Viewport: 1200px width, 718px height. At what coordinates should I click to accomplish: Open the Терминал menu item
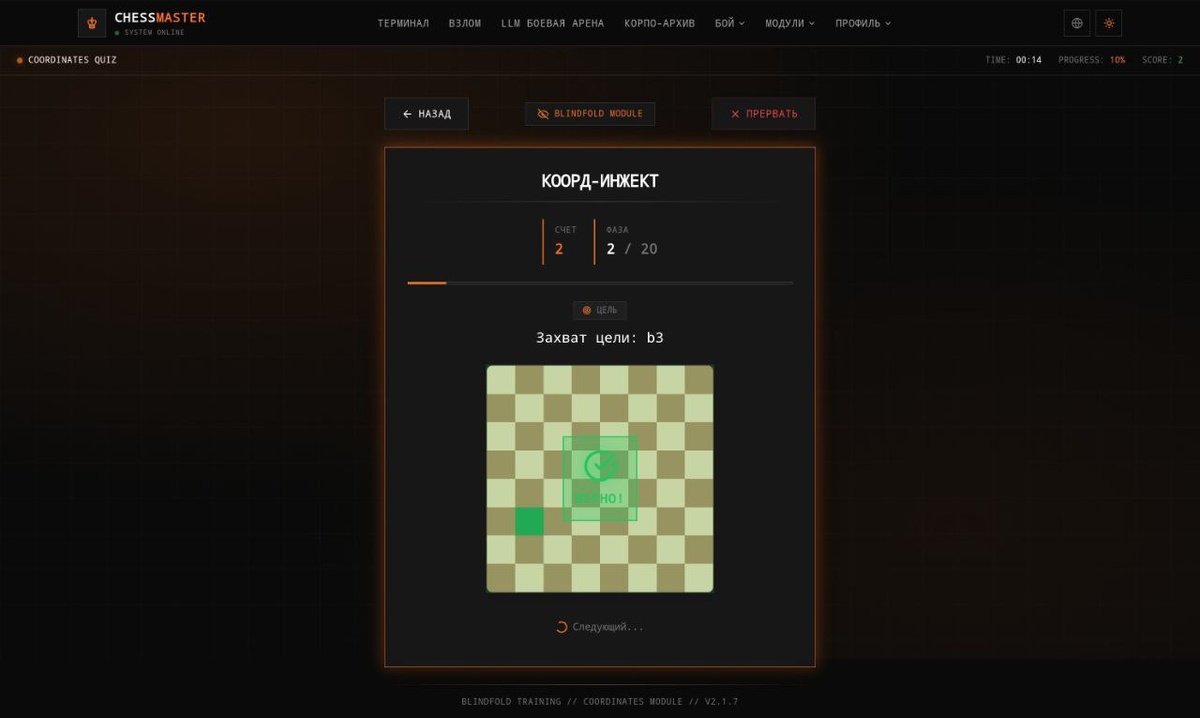403,23
